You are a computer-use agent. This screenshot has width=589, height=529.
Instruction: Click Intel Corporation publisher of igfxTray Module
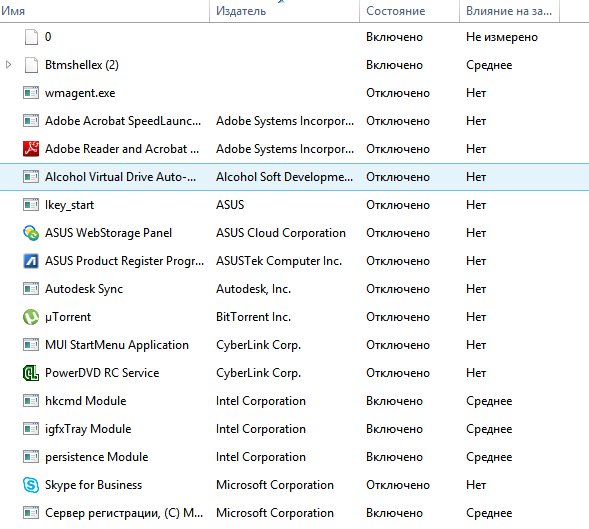tap(261, 429)
